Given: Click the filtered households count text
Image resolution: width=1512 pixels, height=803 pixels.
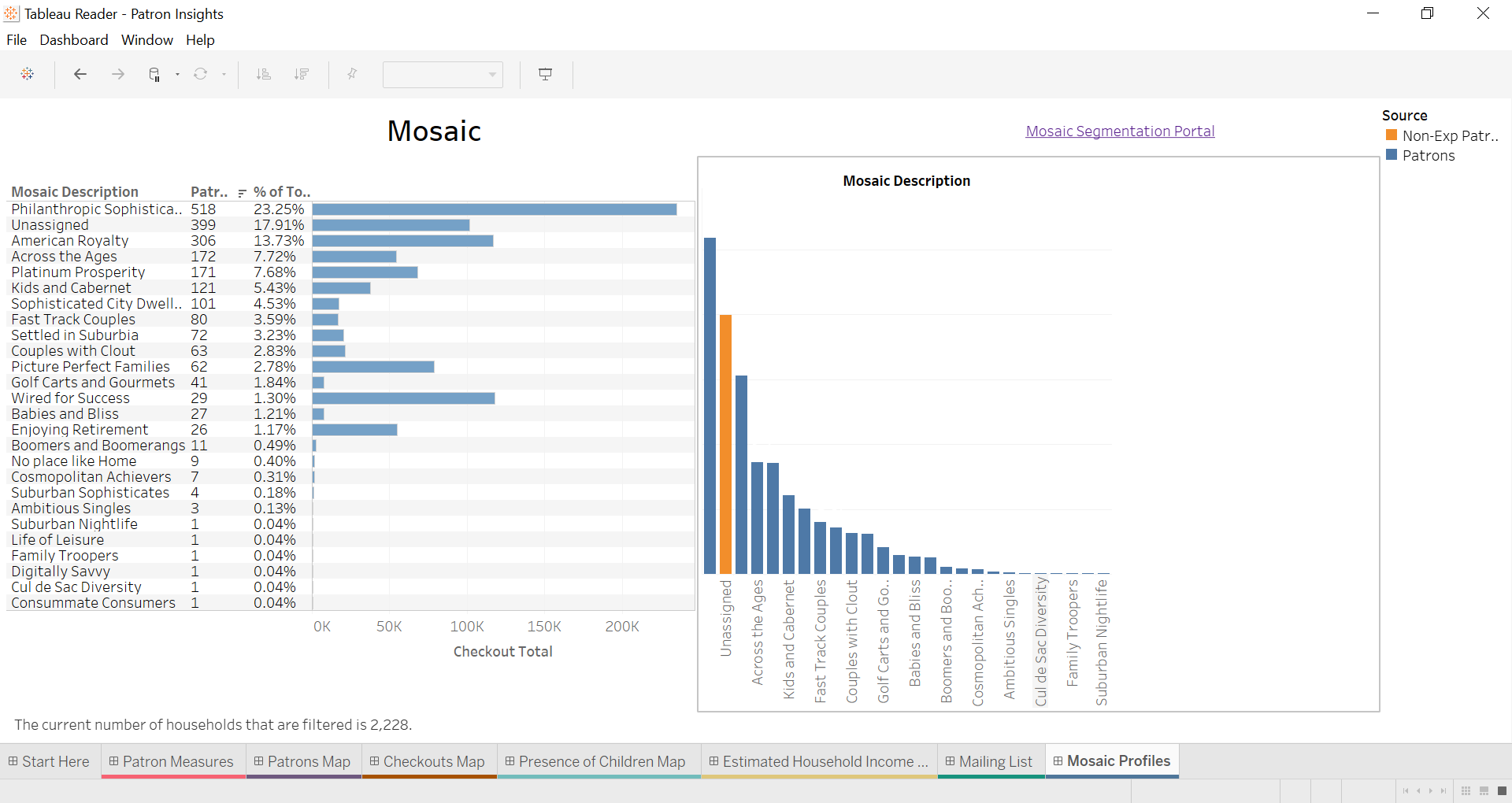Looking at the screenshot, I should [213, 724].
